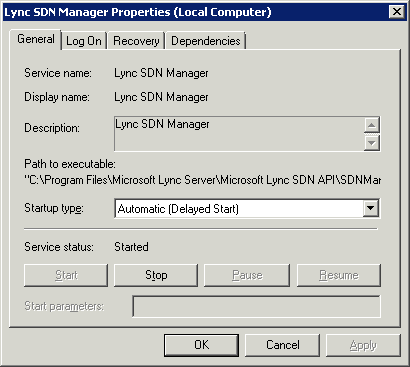
Task: Click the Start parameters input field
Action: 256,306
